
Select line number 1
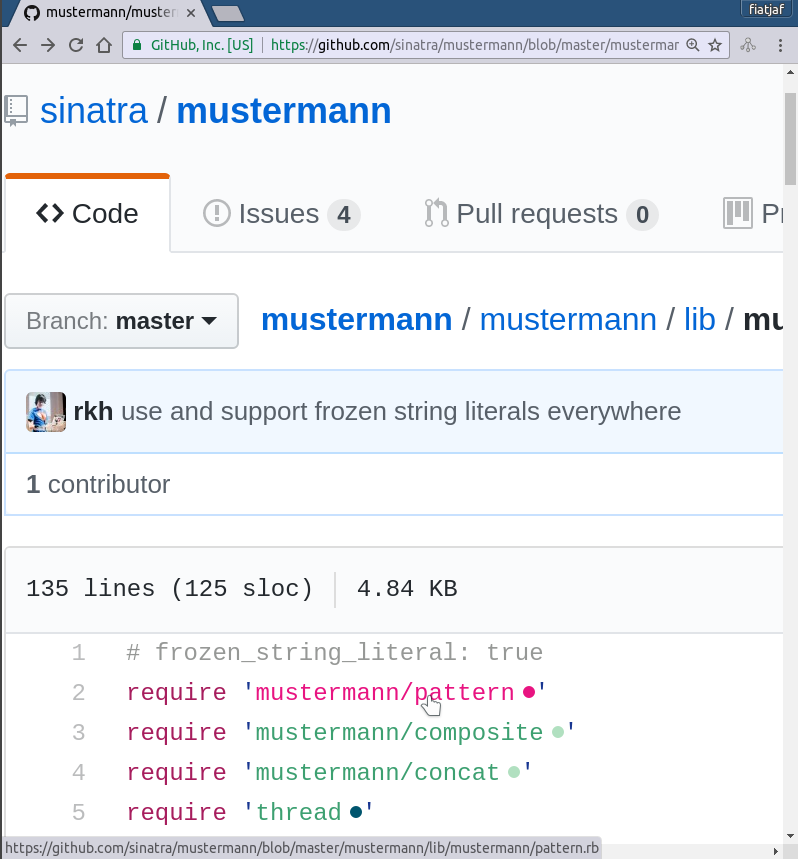click(x=78, y=652)
